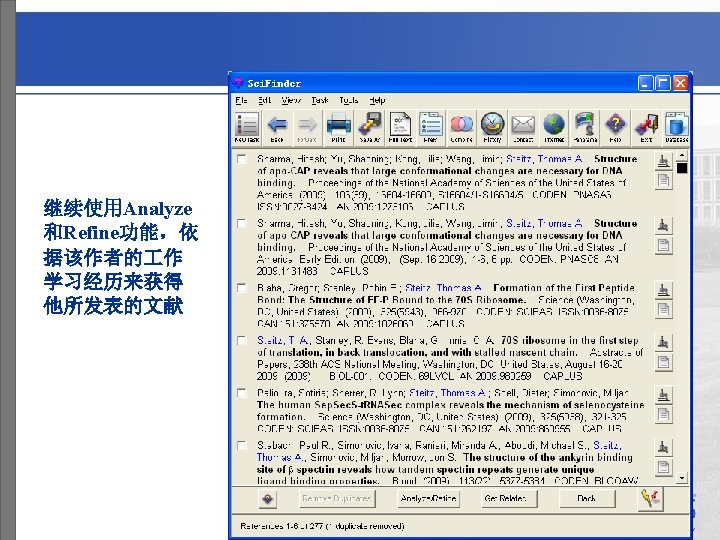Open the Task menu
Image resolution: width=720 pixels, height=540 pixels.
[x=320, y=100]
